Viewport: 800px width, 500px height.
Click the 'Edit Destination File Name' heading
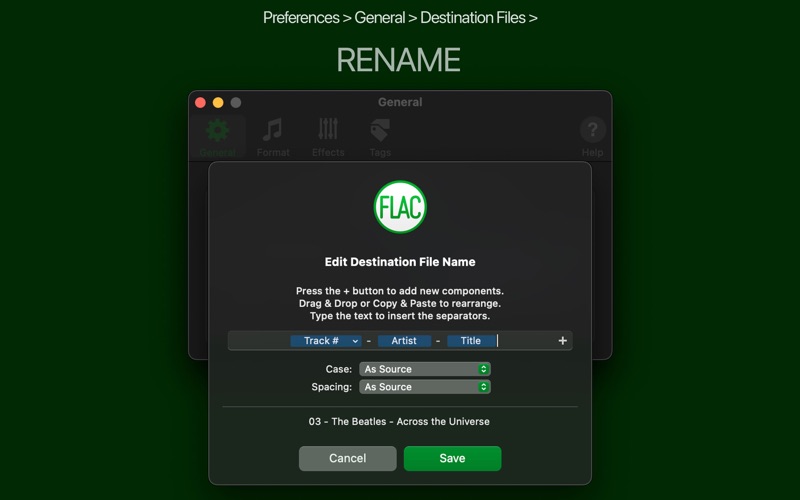pos(400,262)
